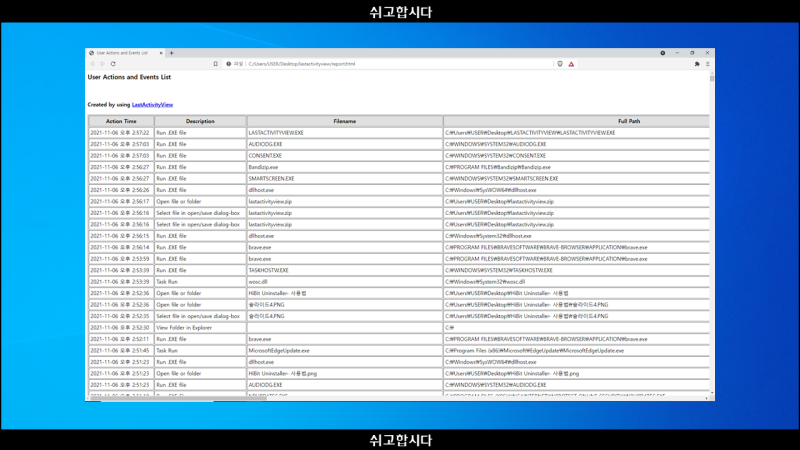The width and height of the screenshot is (800, 450).
Task: Focus the address bar showing report.html
Action: pos(388,64)
